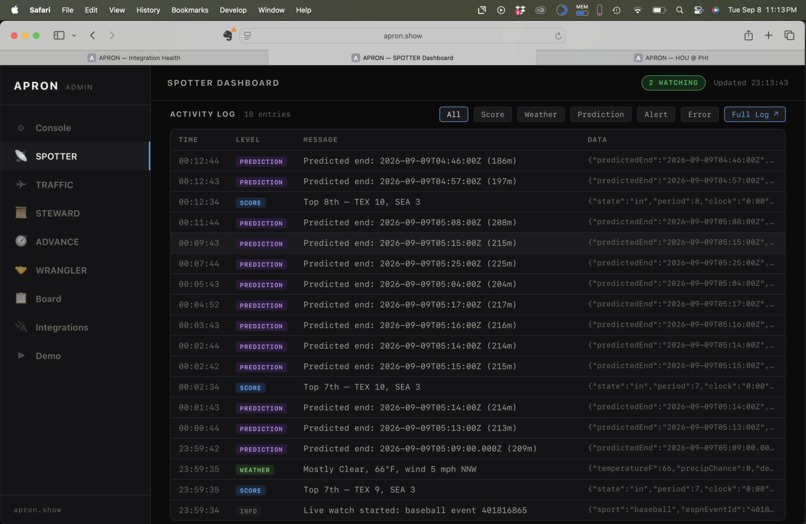Click message 'Predicted end: 2026-09-09T05:09:00.000Z (209m)'
The image size is (806, 524).
click(420, 449)
